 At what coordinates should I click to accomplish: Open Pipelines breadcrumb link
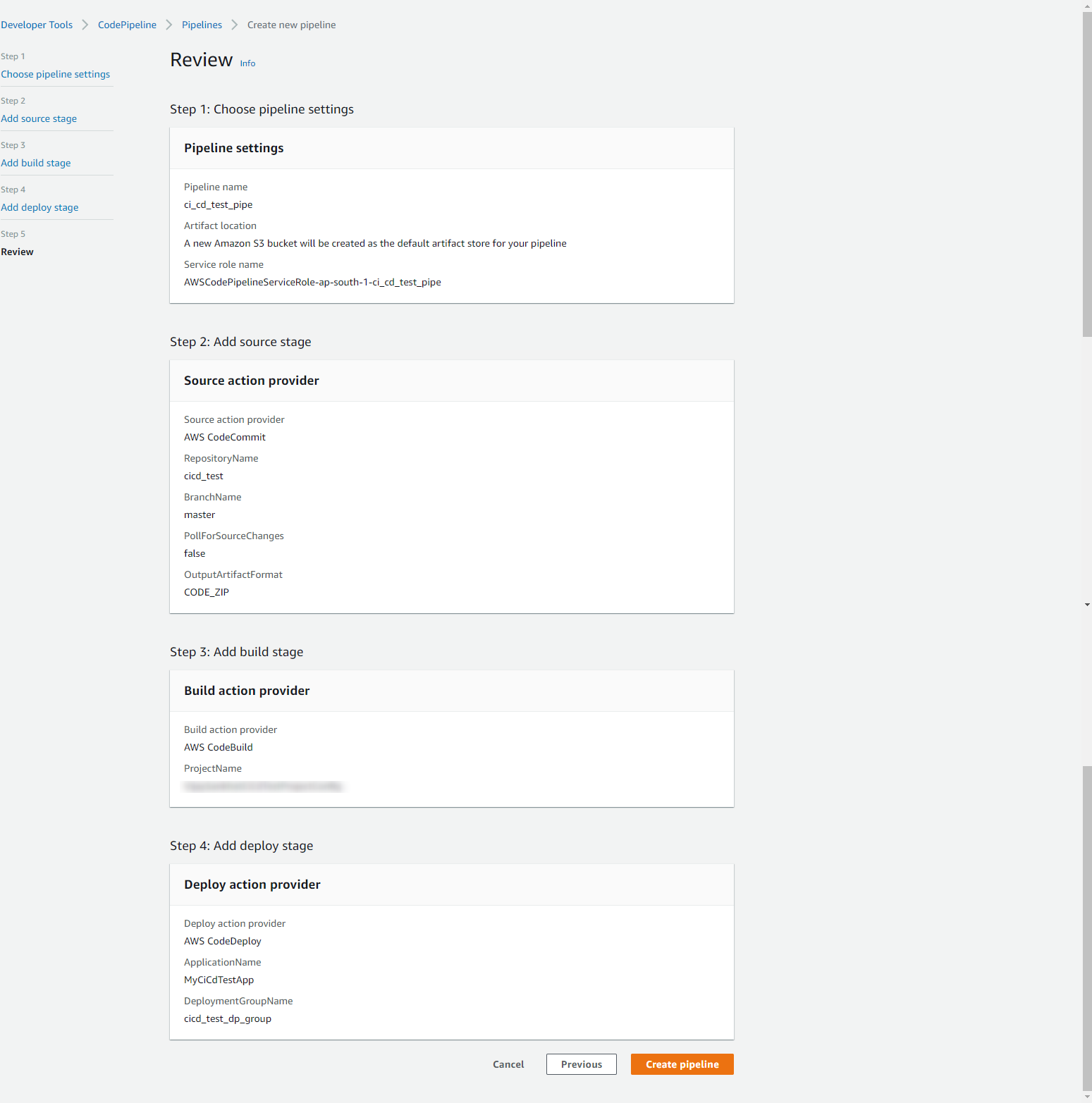coord(202,25)
